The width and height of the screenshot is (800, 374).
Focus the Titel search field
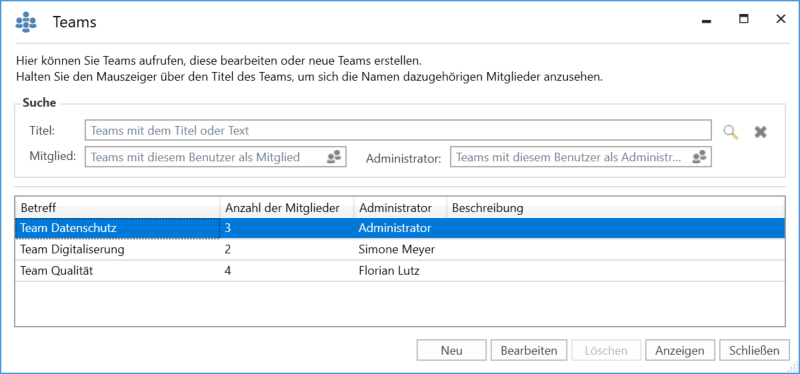click(398, 130)
